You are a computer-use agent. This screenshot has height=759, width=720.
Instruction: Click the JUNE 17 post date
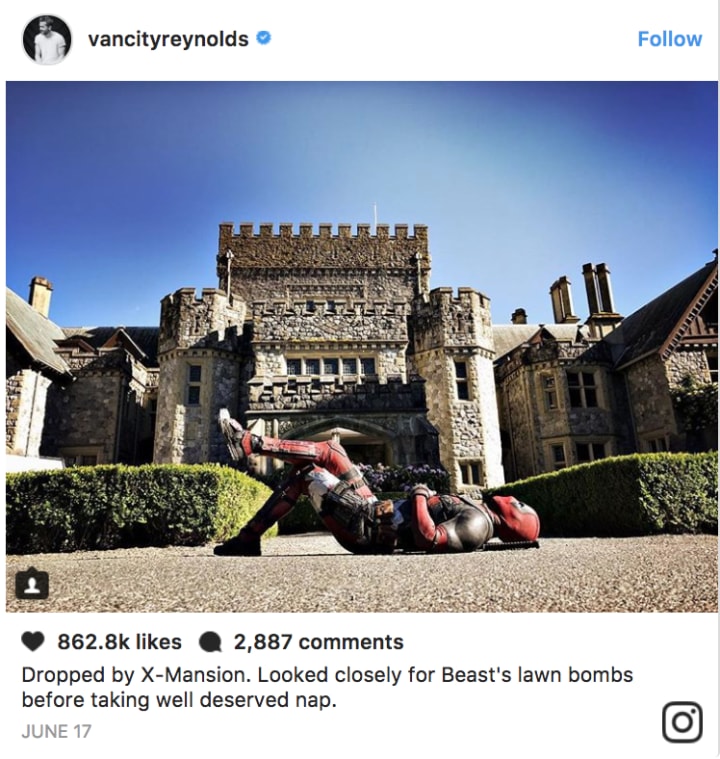click(x=56, y=731)
